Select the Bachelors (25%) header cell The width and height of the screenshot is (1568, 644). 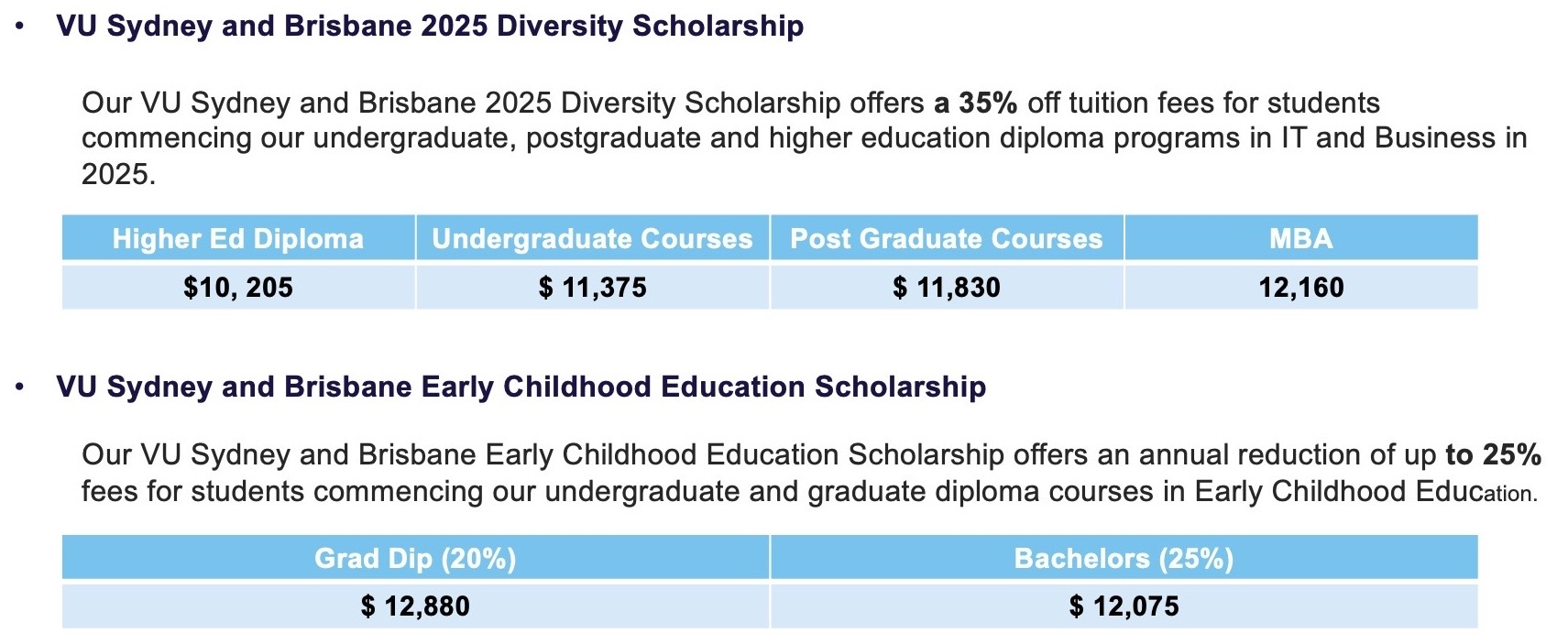coord(1124,559)
